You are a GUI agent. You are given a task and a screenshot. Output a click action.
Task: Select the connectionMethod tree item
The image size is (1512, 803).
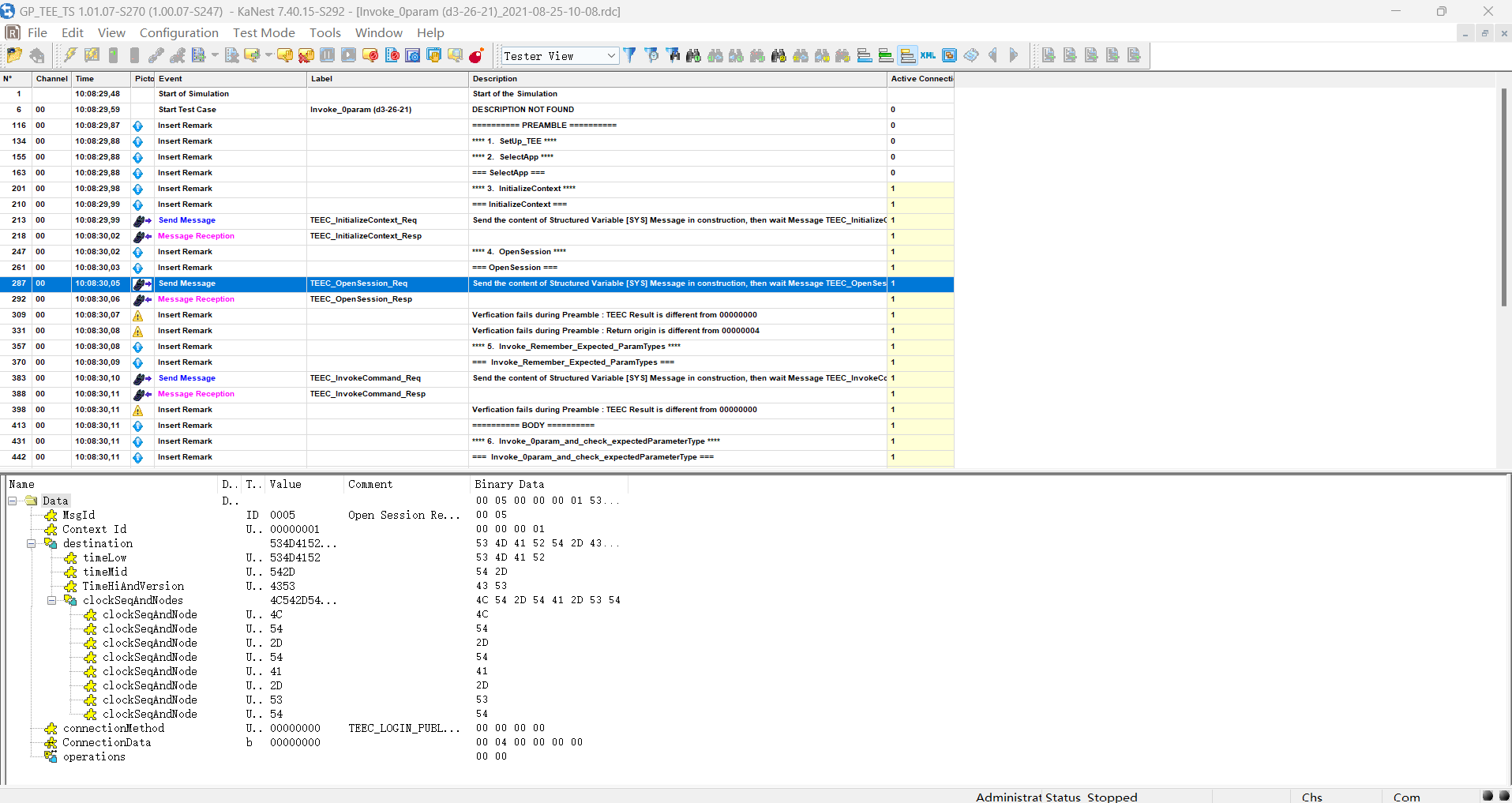pos(113,728)
